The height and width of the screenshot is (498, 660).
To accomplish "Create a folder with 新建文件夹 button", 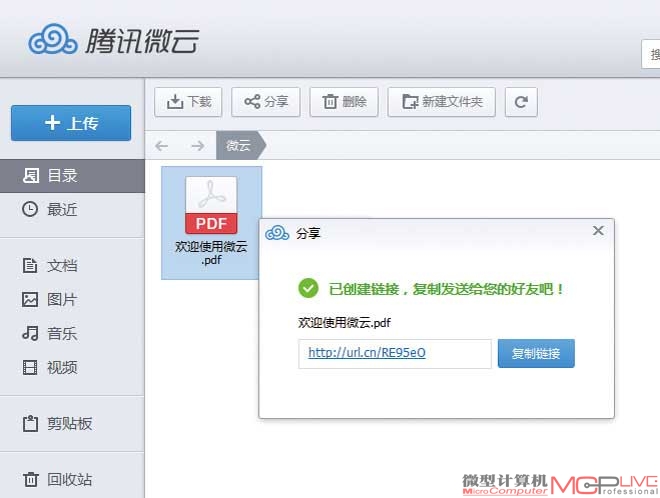I will [x=442, y=102].
